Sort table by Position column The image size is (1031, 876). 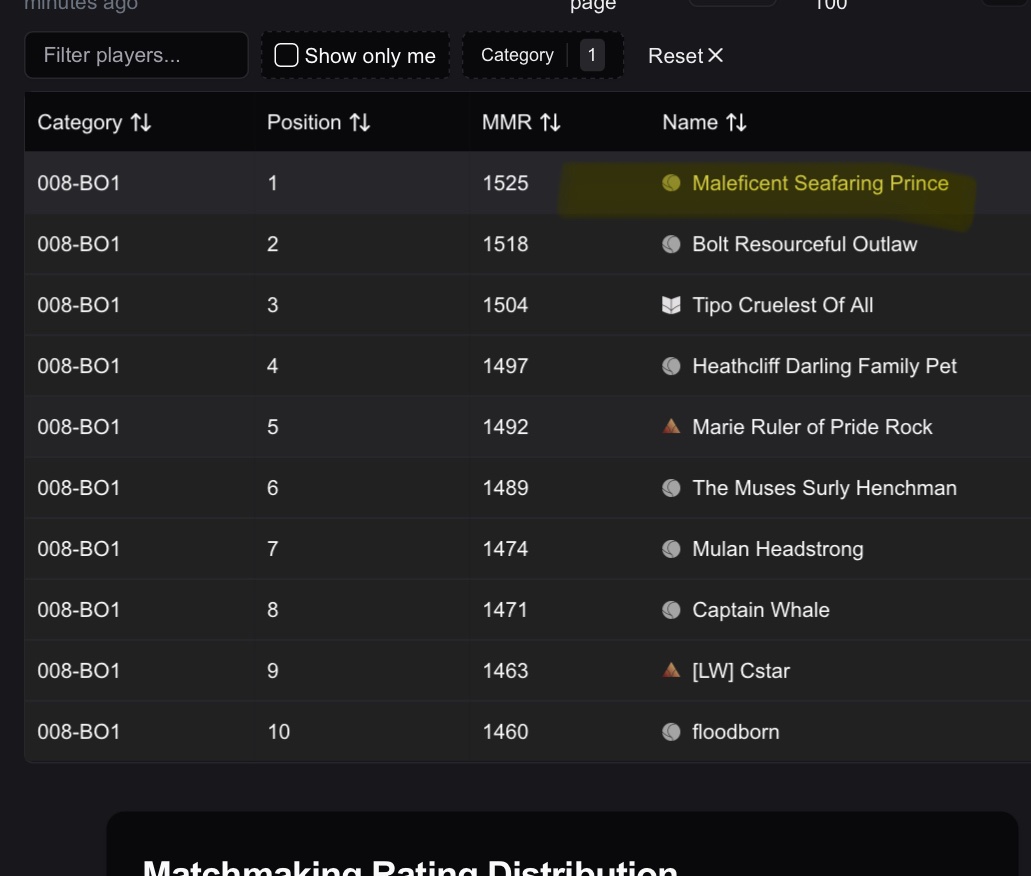tap(318, 122)
